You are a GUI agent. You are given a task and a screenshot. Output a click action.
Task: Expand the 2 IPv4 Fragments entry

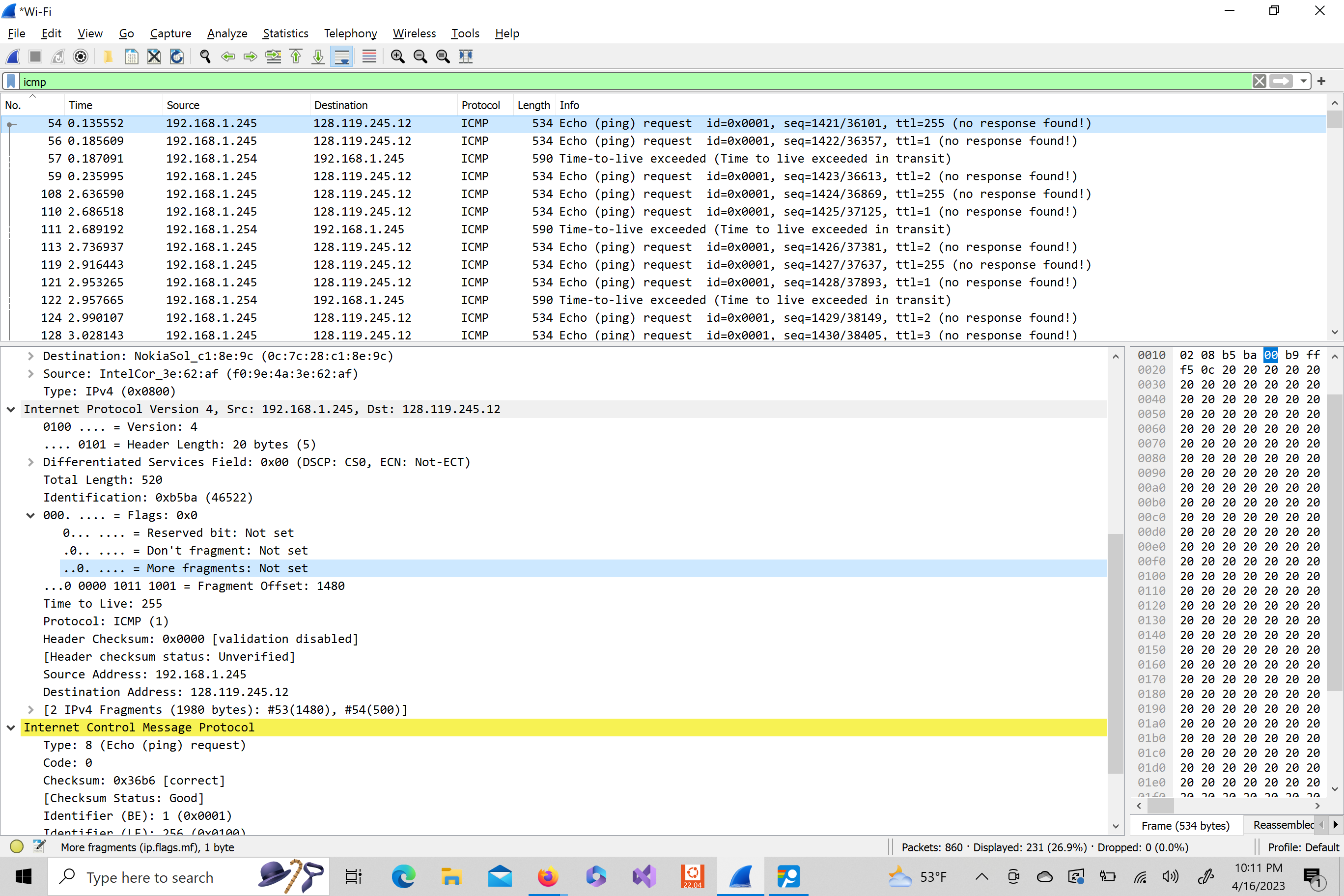[x=31, y=710]
